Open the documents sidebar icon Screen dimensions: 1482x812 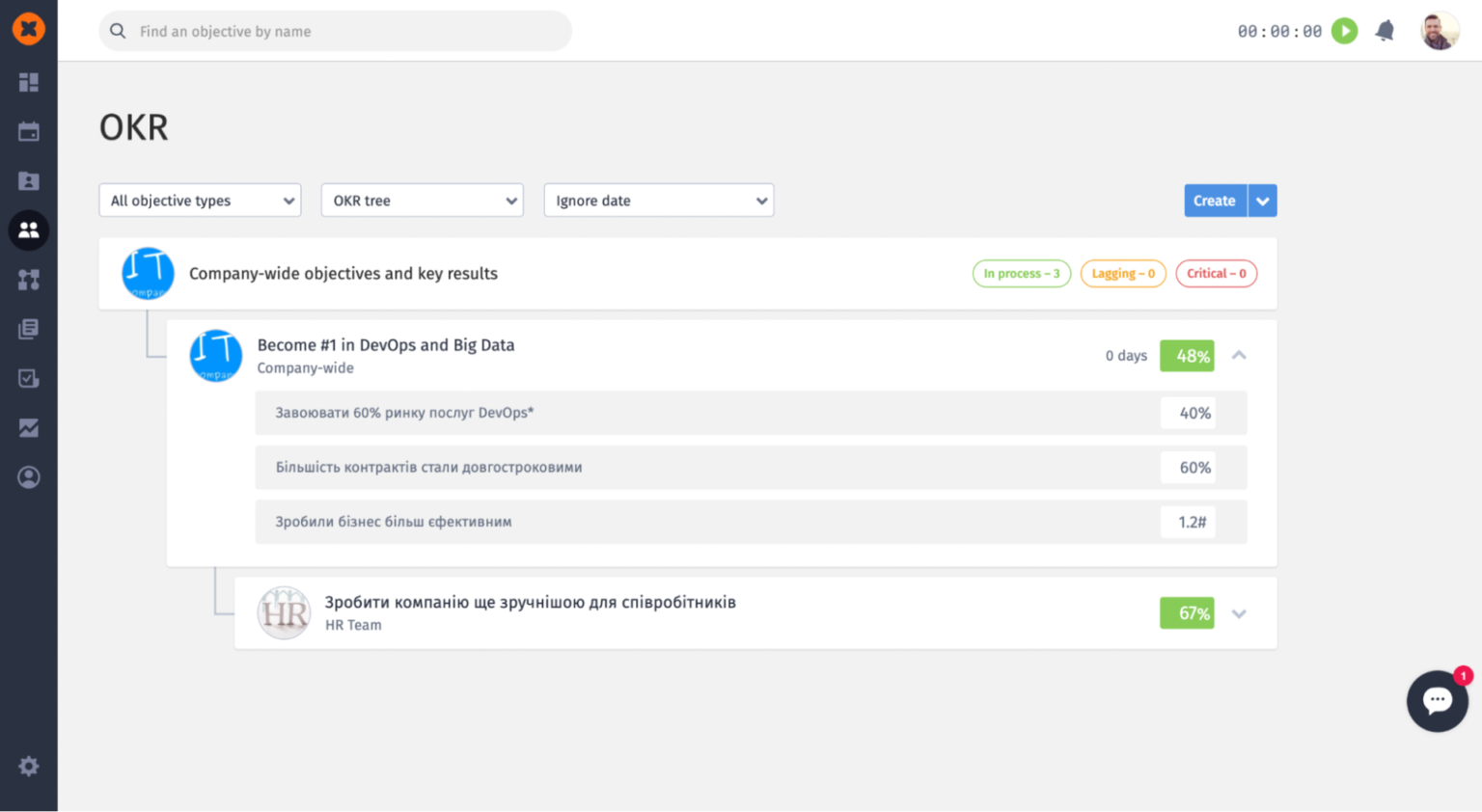point(28,329)
